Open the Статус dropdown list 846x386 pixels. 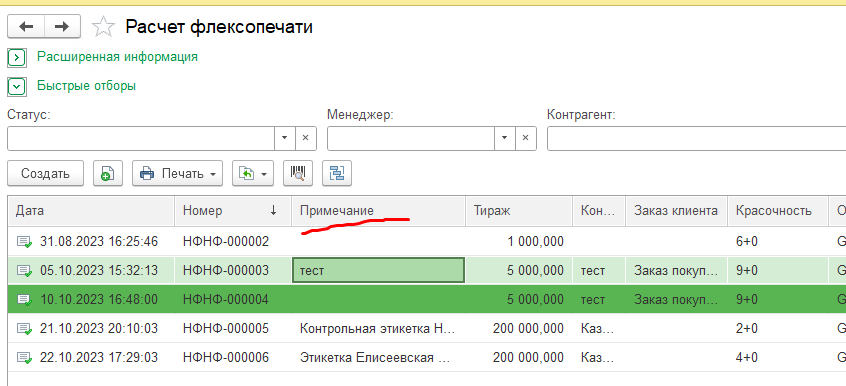pos(285,138)
